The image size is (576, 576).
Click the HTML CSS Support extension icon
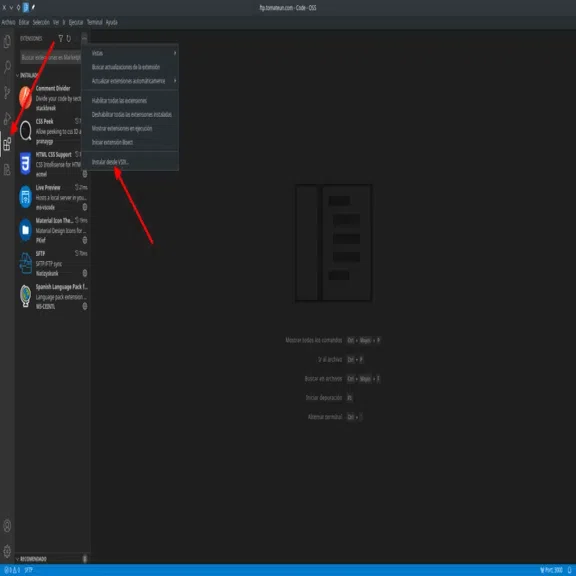25,163
